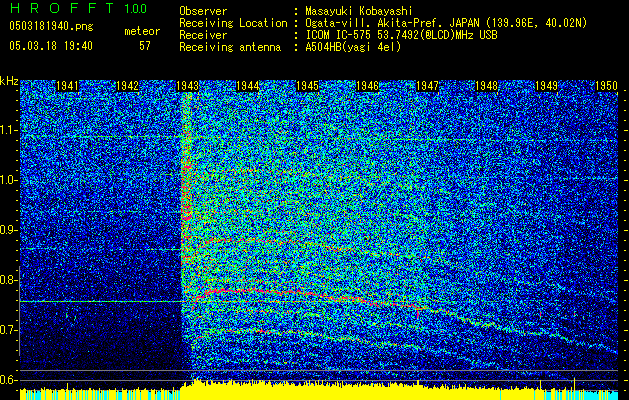This screenshot has width=629, height=400.
Task: Click the kHz axis unit label
Action: pos(9,81)
